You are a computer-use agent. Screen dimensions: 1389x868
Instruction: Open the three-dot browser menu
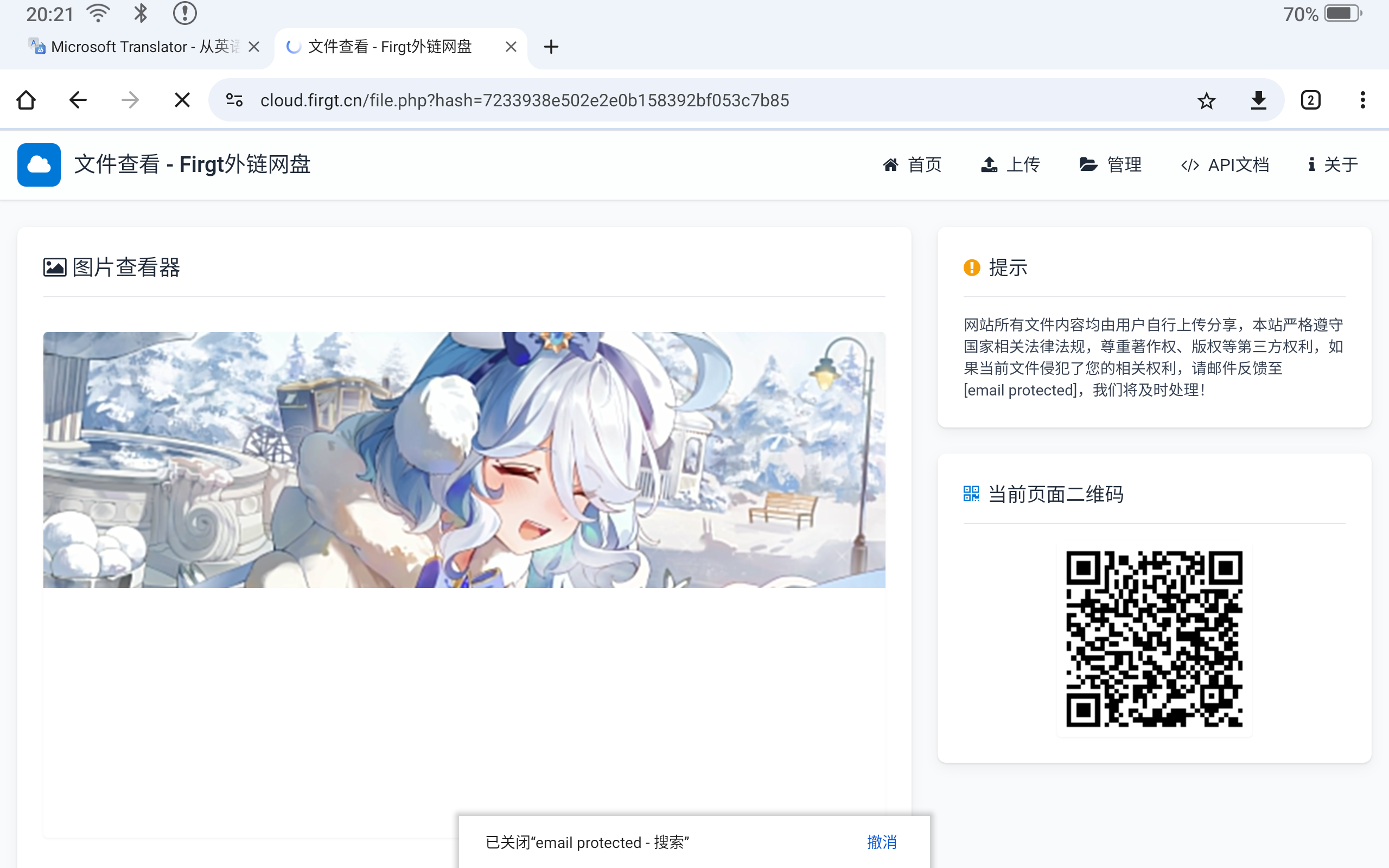pyautogui.click(x=1362, y=100)
